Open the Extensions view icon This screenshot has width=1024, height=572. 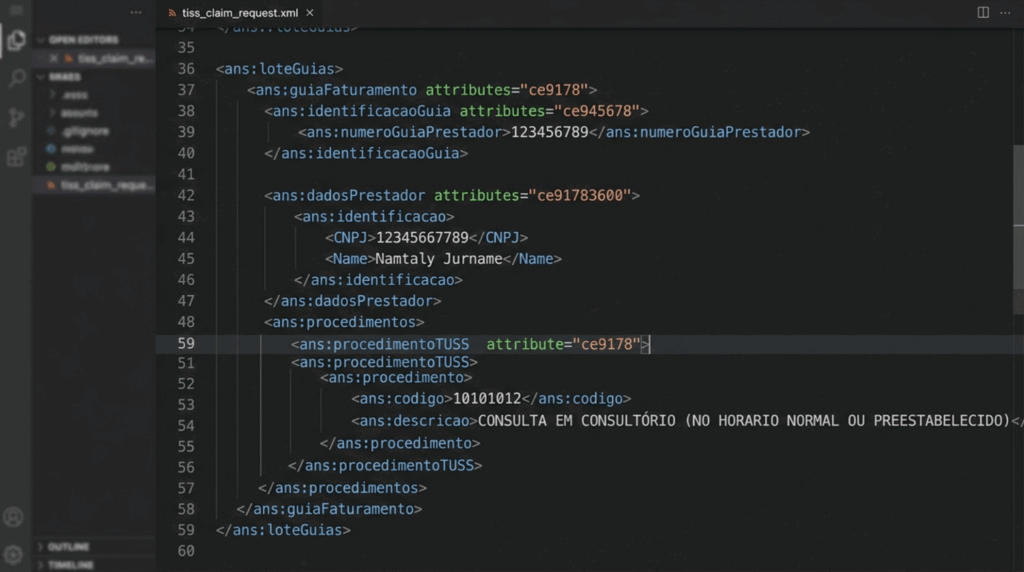(x=16, y=157)
